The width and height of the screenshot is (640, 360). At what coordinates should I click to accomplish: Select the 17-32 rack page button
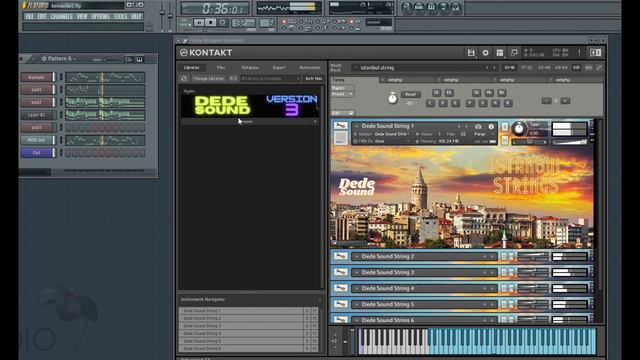(527, 67)
